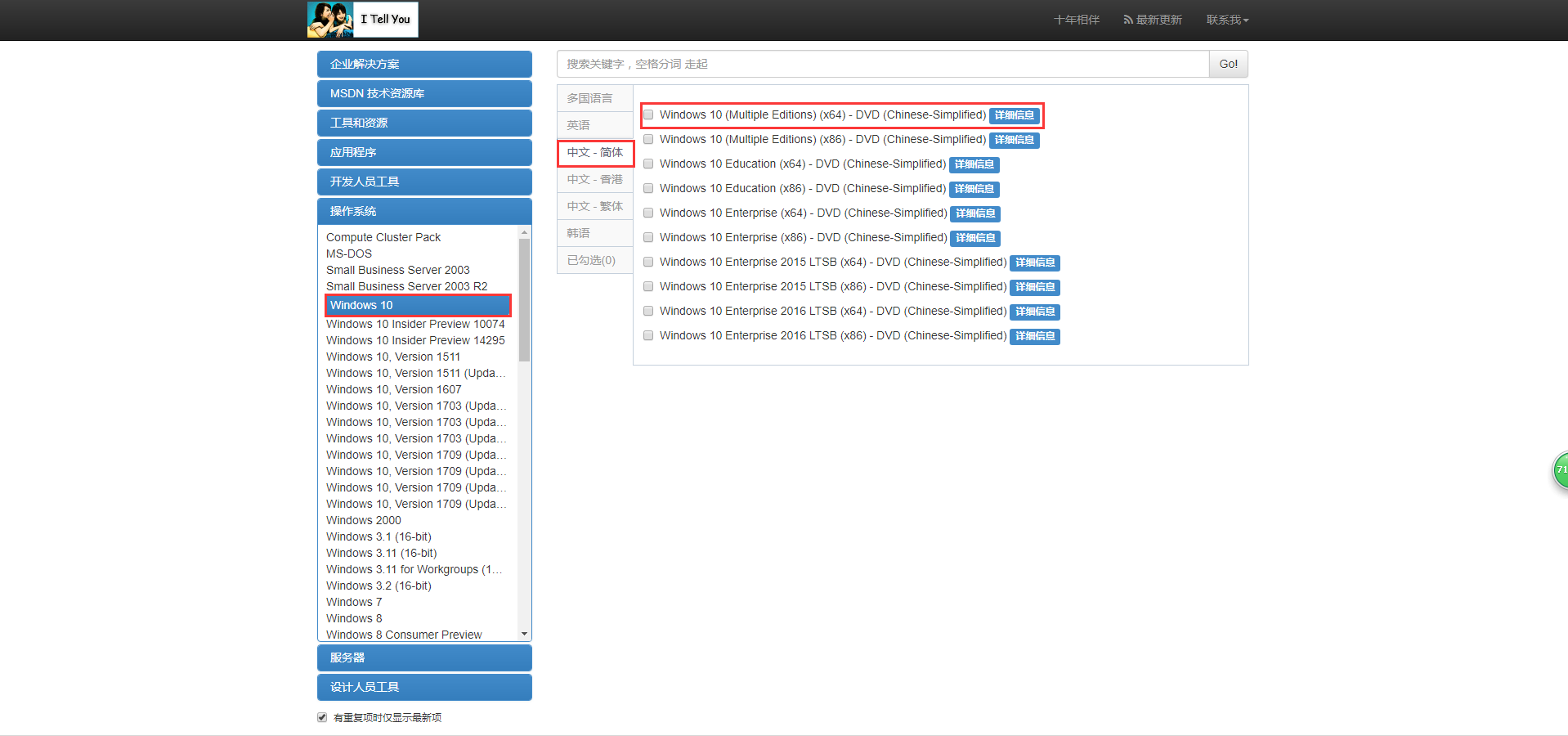This screenshot has width=1568, height=736.
Task: Check Enterprise 2015 LTSB (x64) checkbox
Action: pos(648,263)
